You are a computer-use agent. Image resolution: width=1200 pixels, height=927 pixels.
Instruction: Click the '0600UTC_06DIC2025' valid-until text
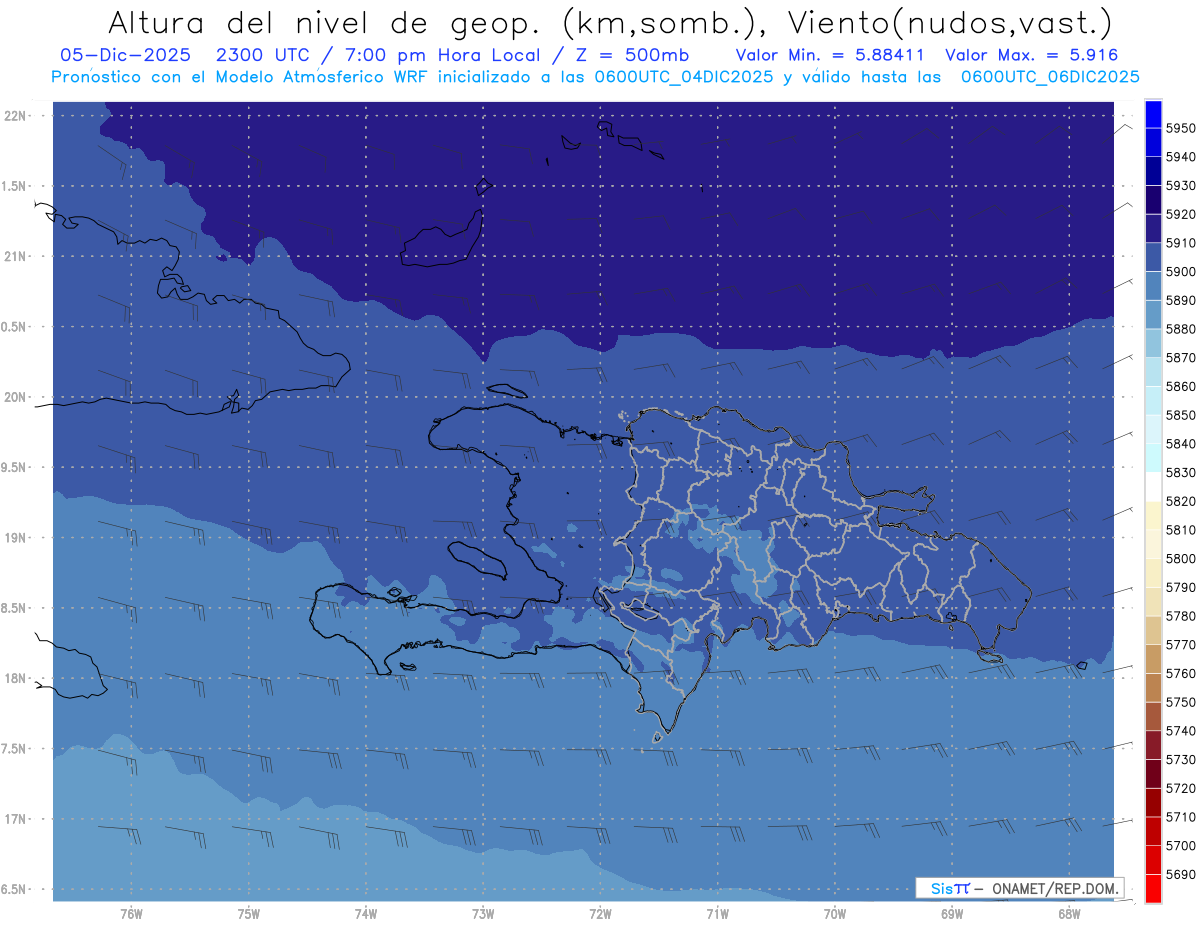1049,76
